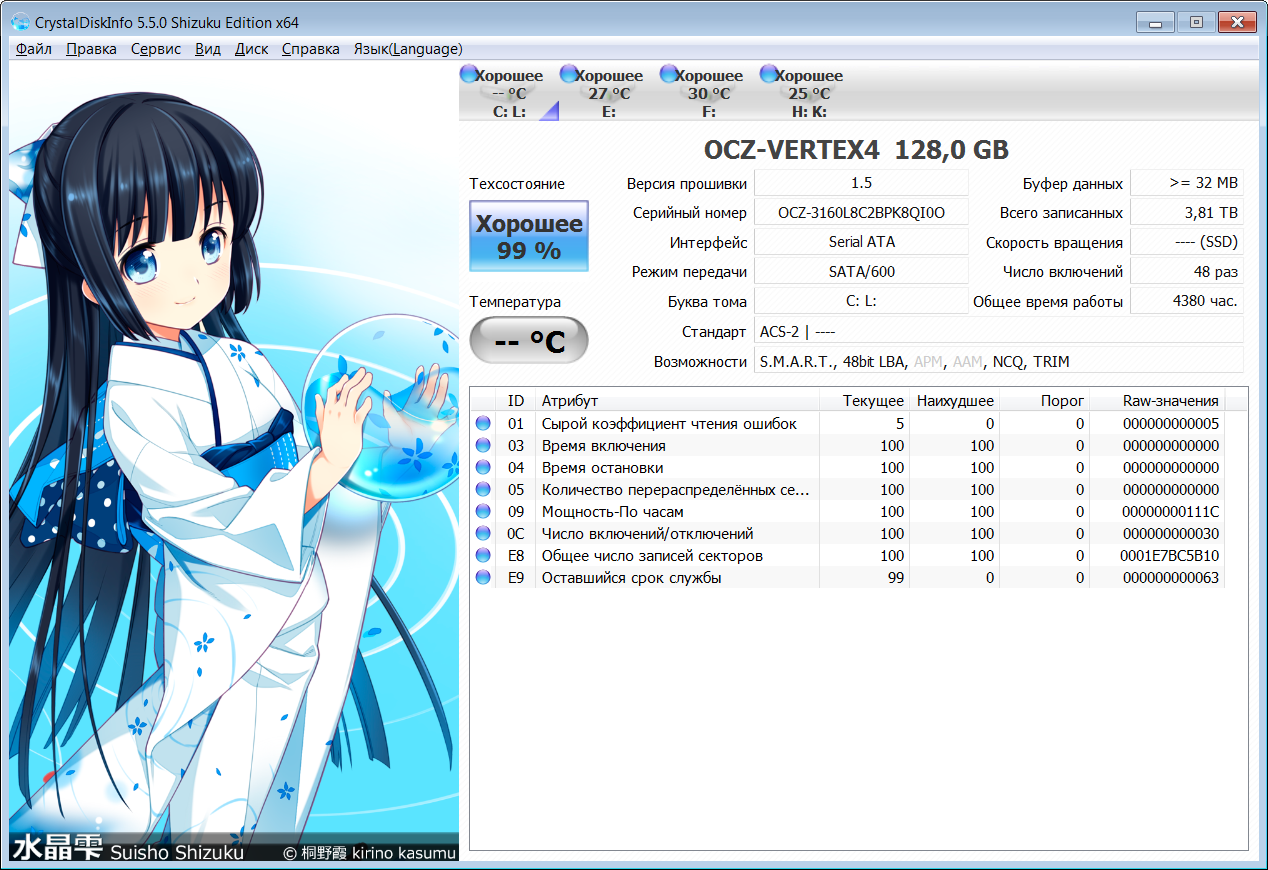Click the -- °C temperature button

tap(529, 342)
